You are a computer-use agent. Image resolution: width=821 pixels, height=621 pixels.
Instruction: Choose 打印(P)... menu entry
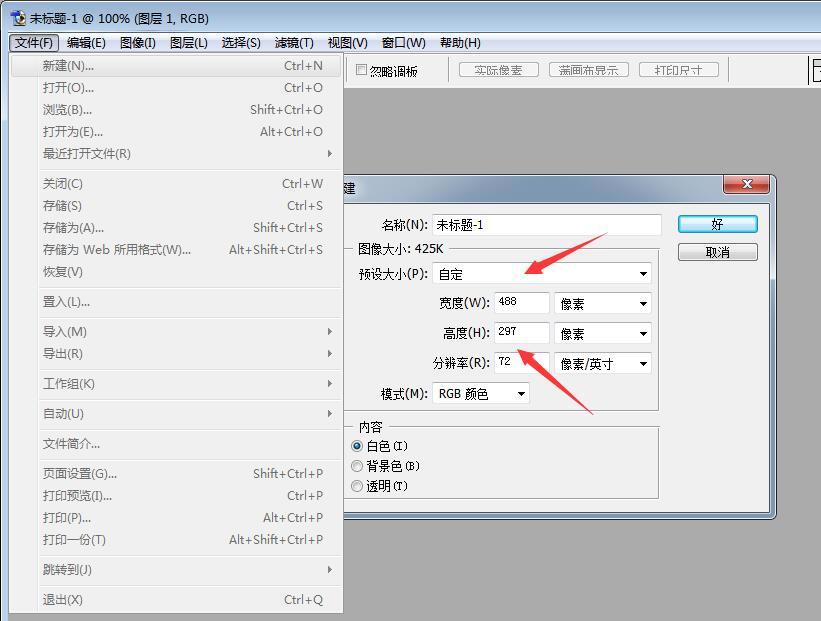pyautogui.click(x=177, y=518)
